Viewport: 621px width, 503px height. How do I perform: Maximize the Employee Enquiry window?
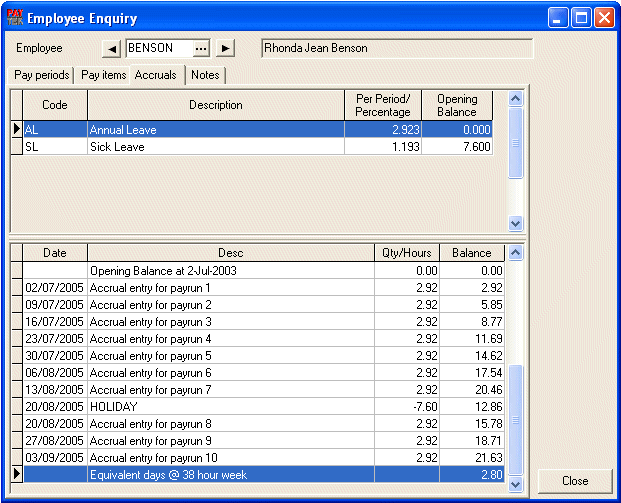pos(581,18)
